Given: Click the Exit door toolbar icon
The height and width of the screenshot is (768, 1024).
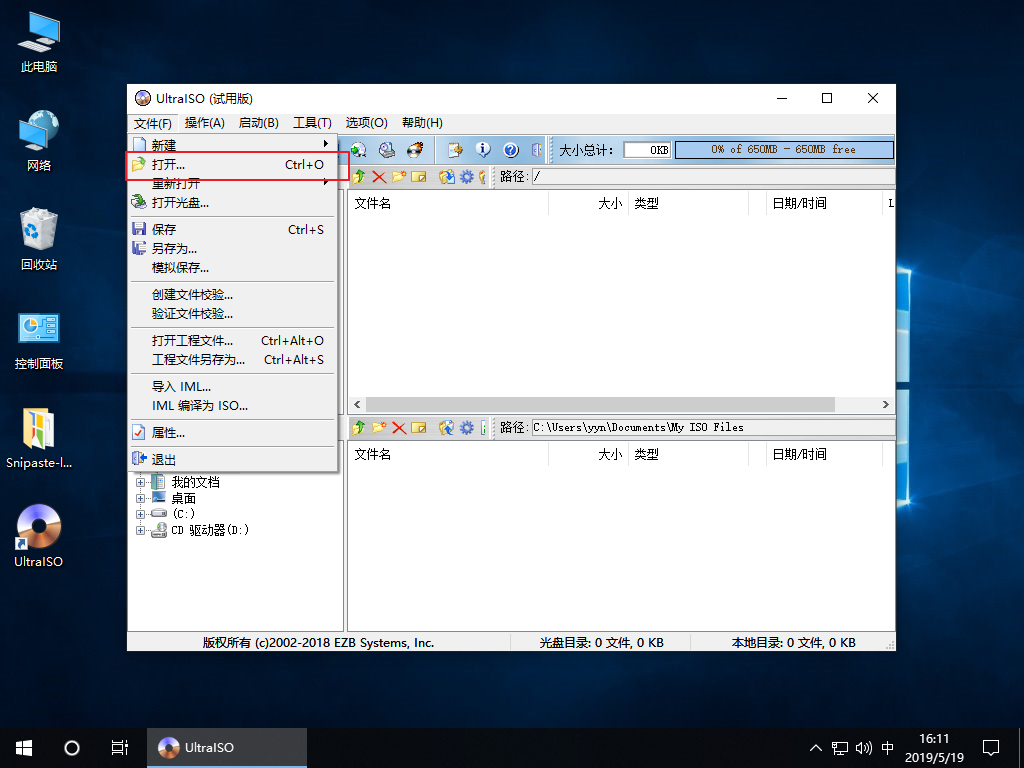Looking at the screenshot, I should tap(536, 150).
